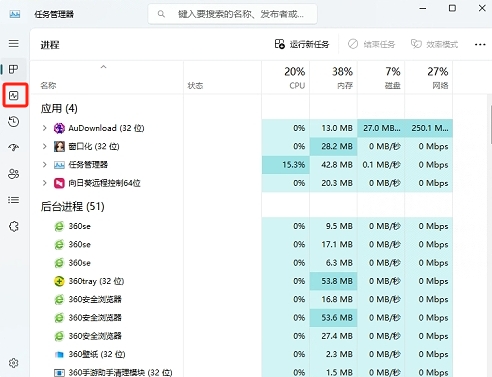This screenshot has width=492, height=377.
Task: Open the Startup apps sidebar icon
Action: [x=14, y=147]
